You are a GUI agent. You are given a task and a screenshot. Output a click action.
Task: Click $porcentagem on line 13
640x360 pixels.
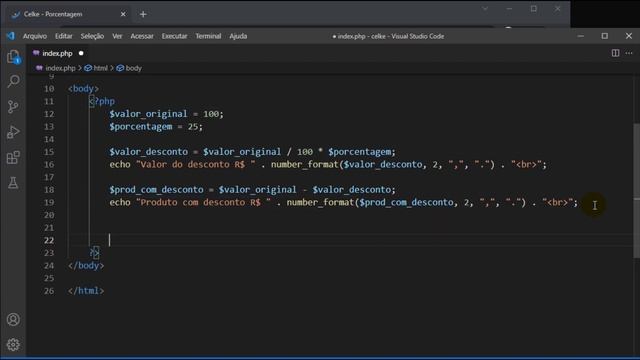coord(141,127)
